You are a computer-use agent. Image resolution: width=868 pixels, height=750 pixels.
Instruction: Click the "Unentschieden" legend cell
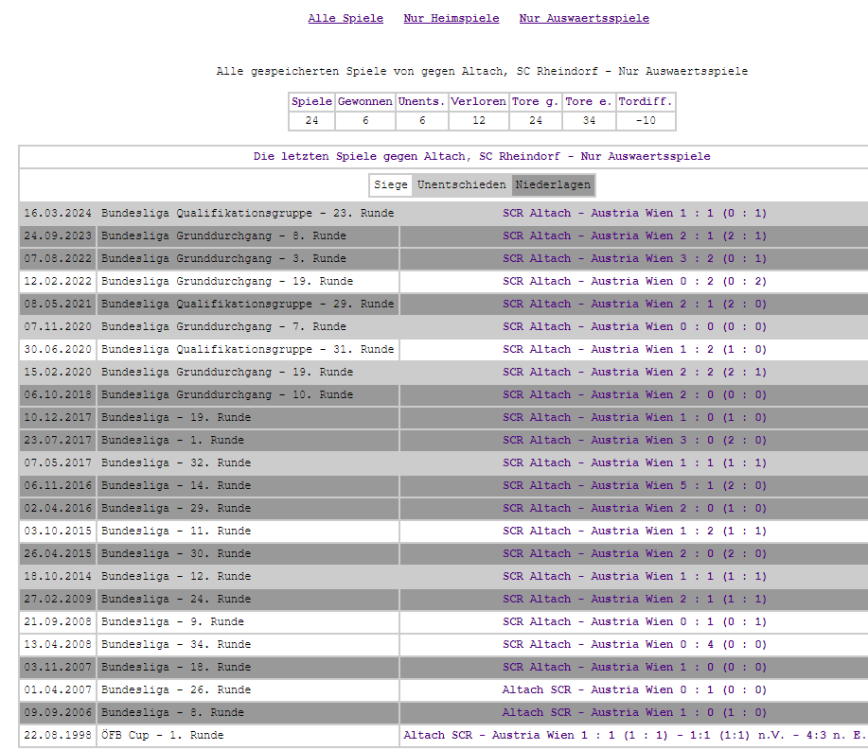pyautogui.click(x=462, y=185)
